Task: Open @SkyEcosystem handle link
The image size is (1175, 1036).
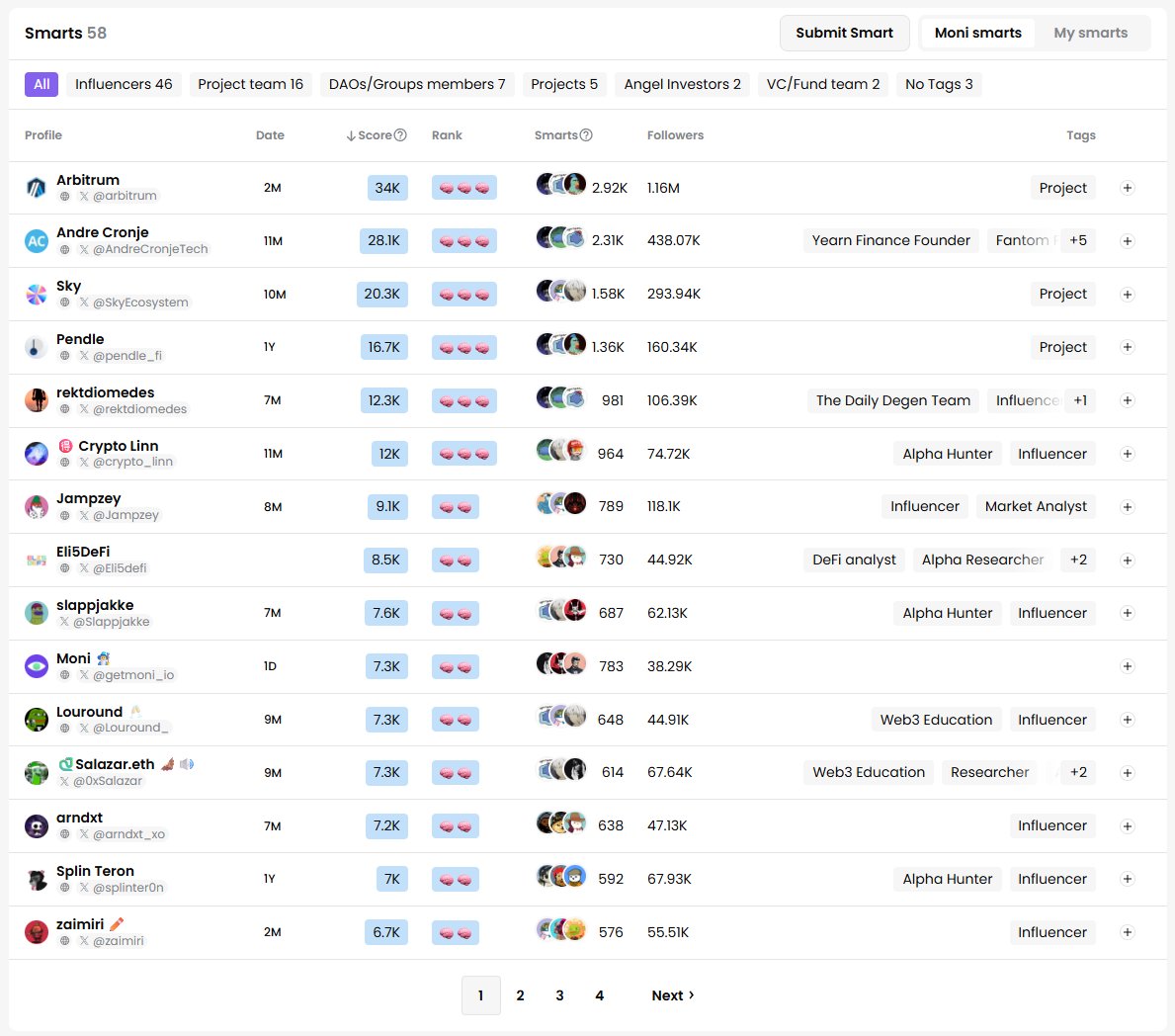Action: coord(140,302)
